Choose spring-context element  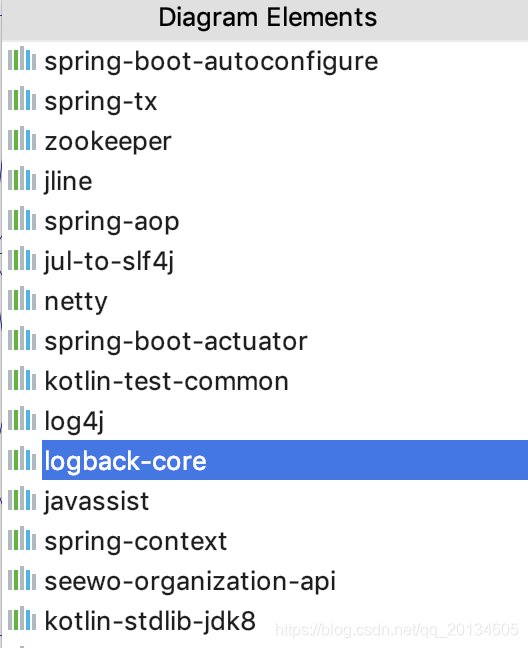265,541
